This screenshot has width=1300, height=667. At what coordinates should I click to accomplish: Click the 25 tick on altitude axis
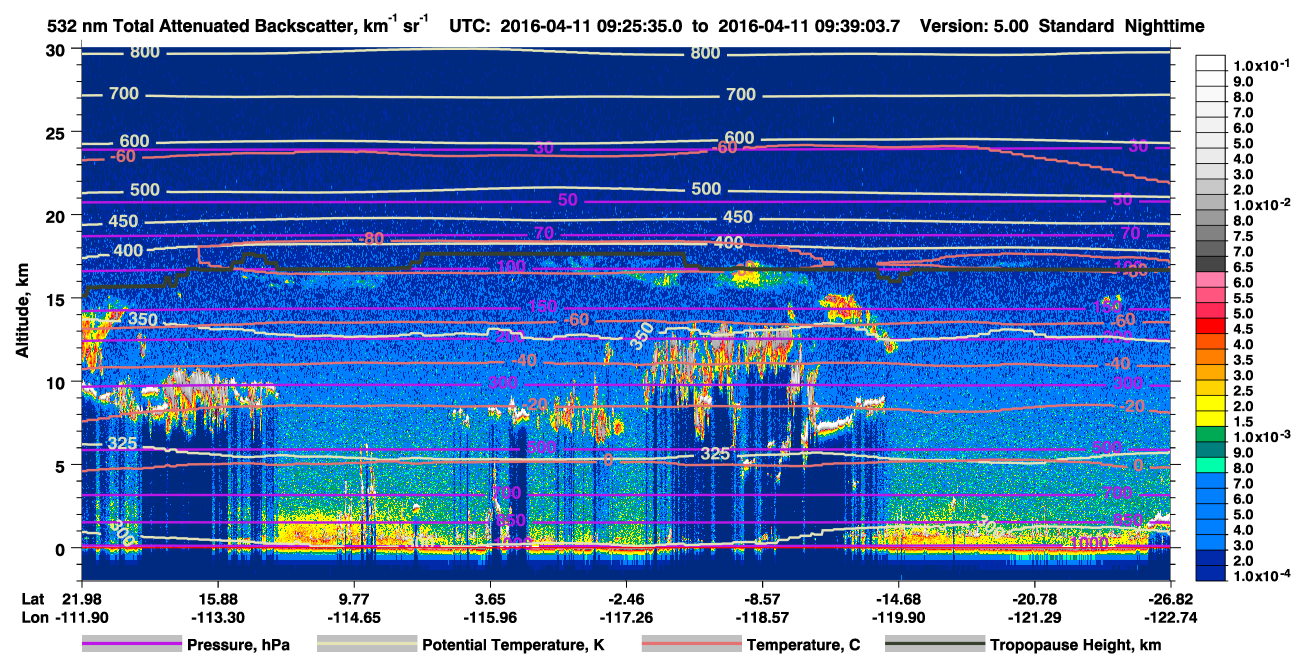pyautogui.click(x=57, y=133)
